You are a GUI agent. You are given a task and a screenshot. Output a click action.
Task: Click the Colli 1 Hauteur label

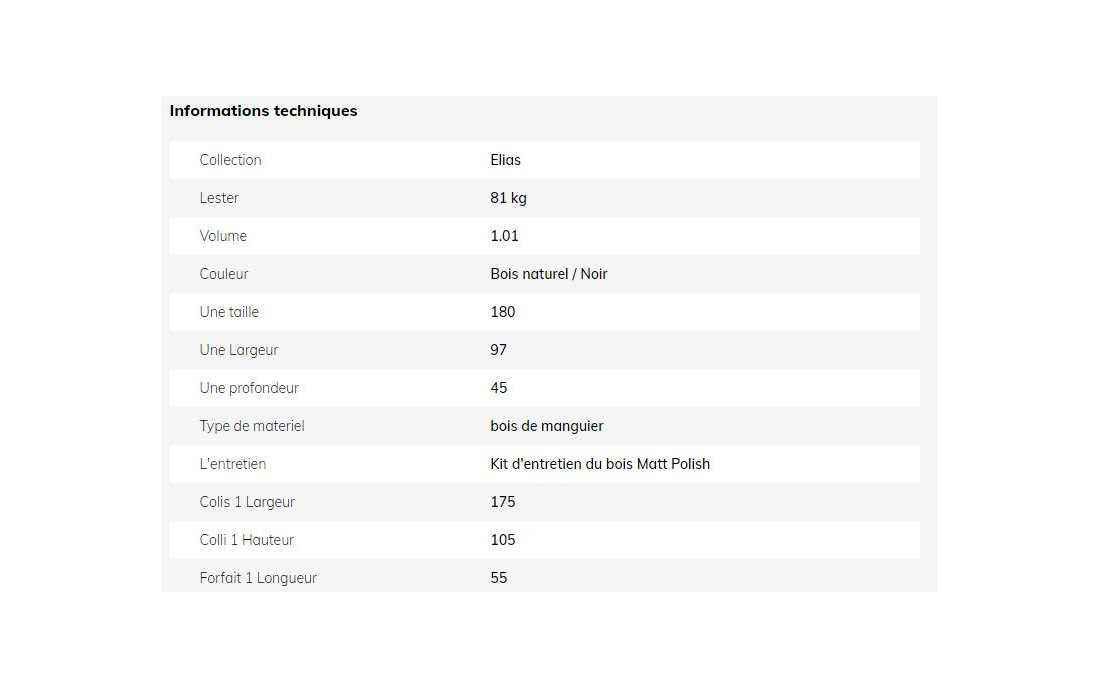[x=246, y=539]
